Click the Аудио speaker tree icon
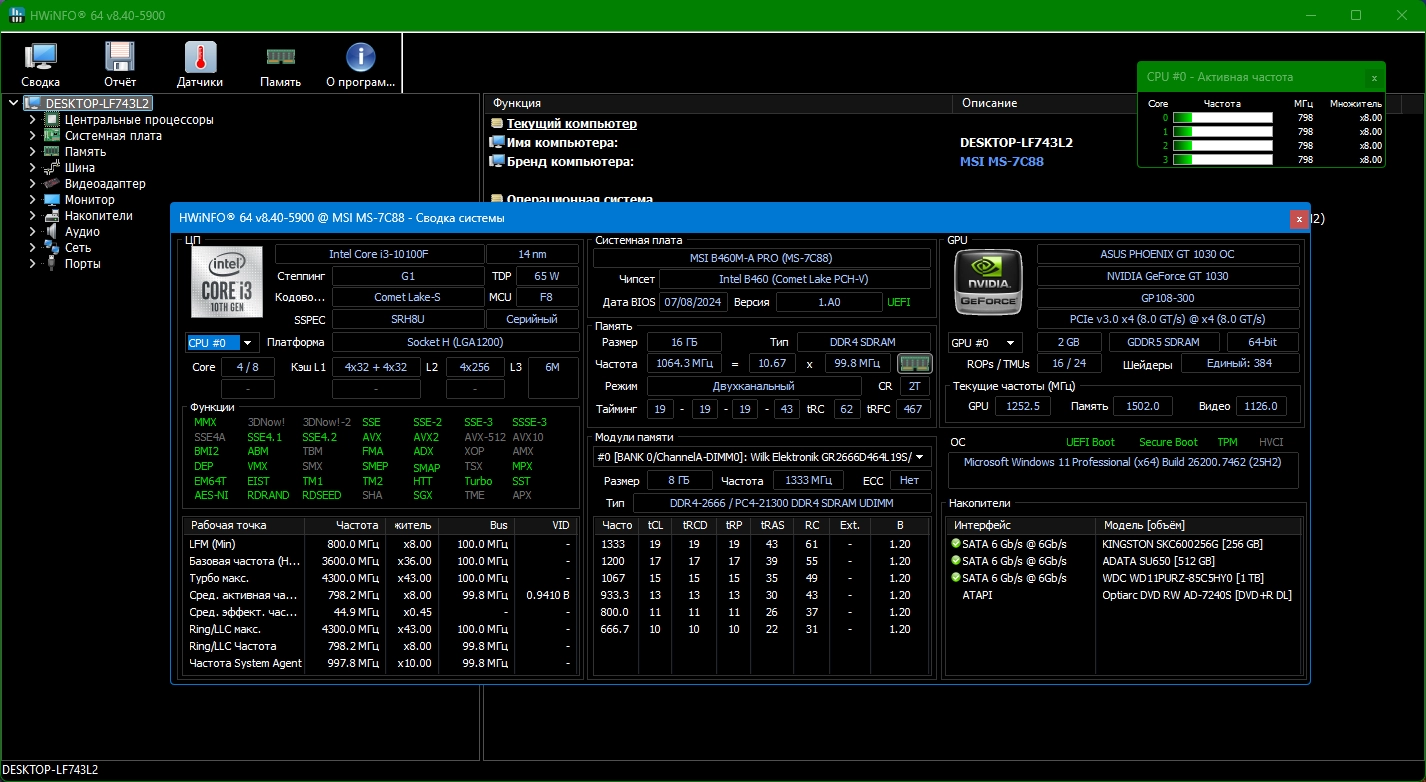 tap(51, 232)
